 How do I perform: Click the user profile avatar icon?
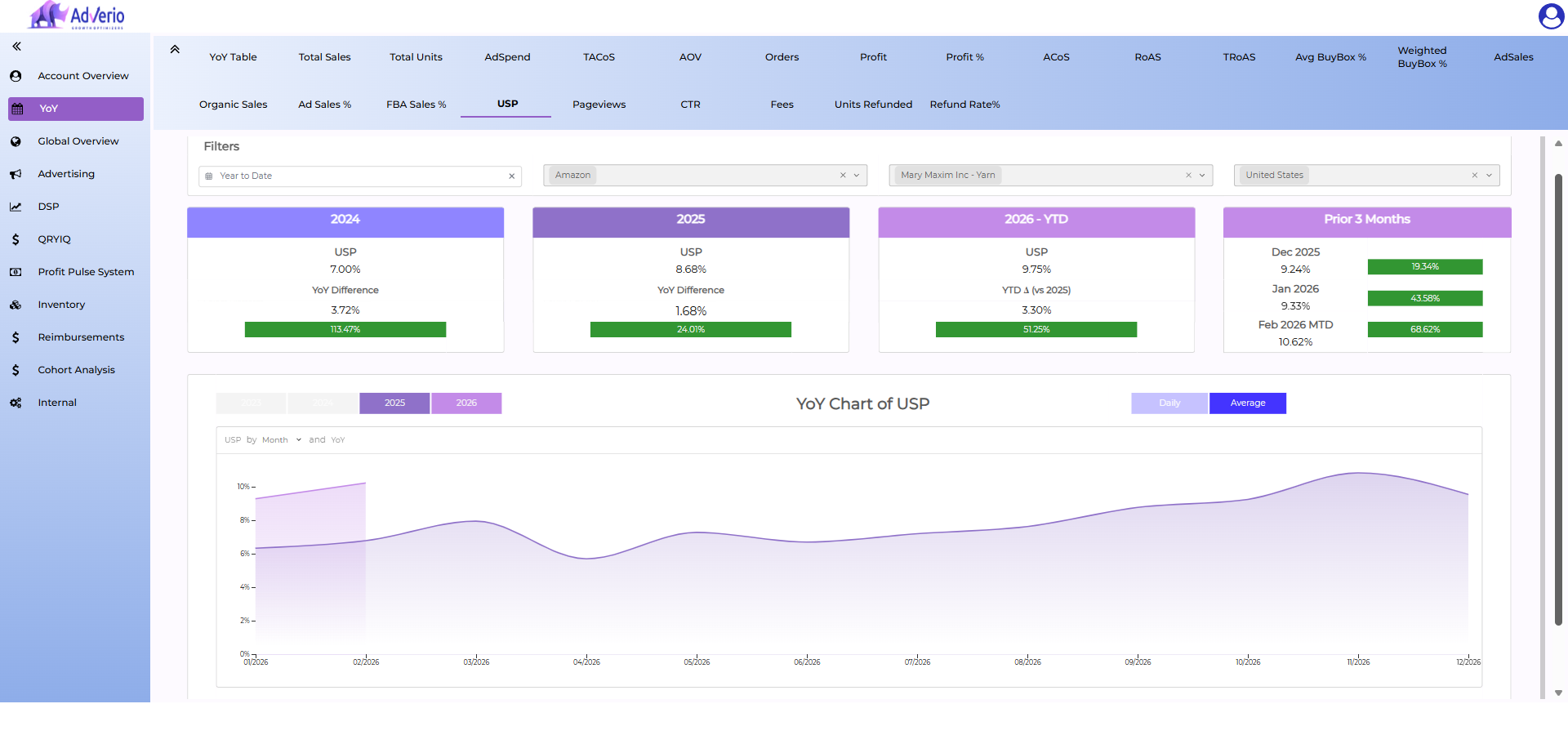pyautogui.click(x=1550, y=16)
